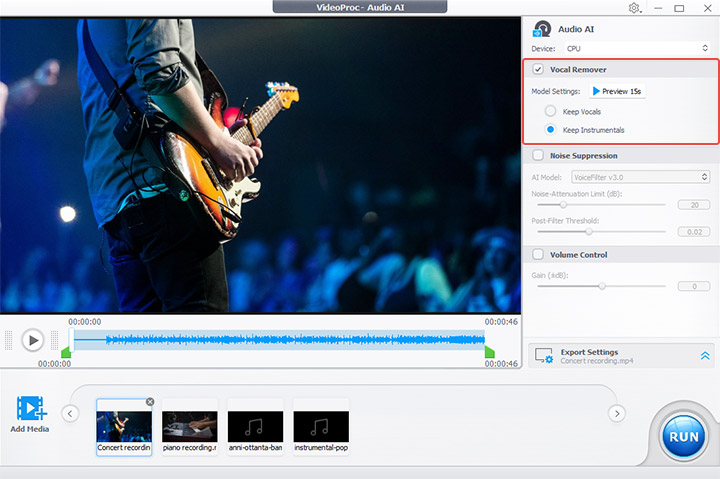Remove Concert recording with its X badge
The height and width of the screenshot is (479, 720).
(x=150, y=401)
